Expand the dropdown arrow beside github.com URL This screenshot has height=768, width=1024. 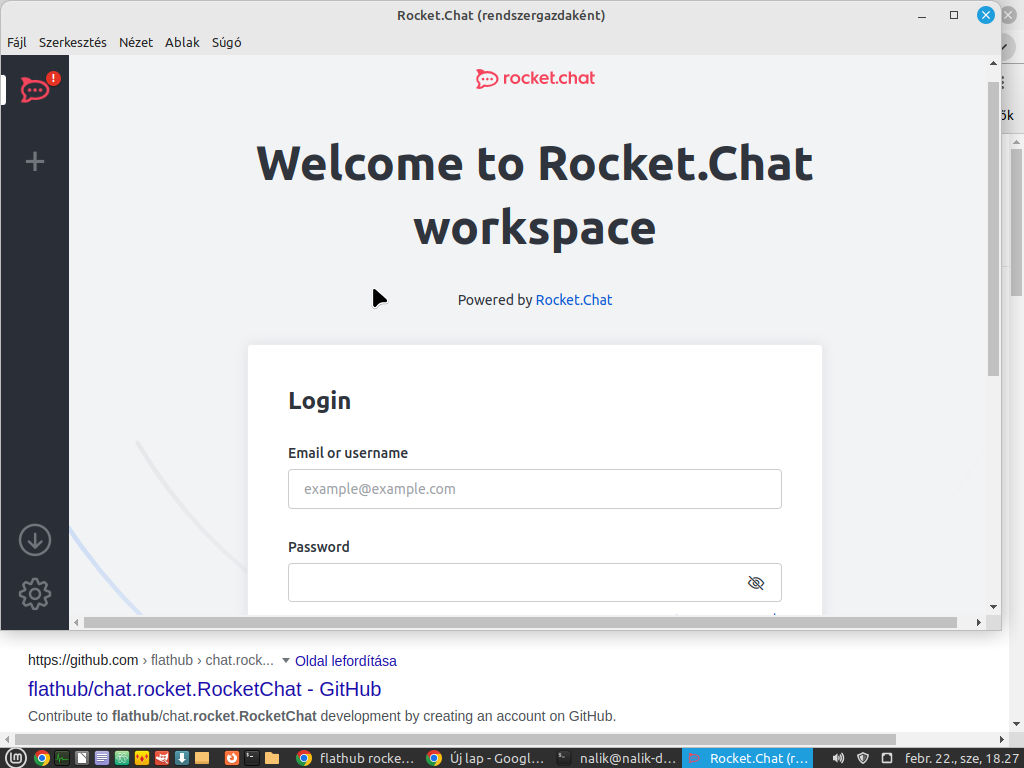click(285, 661)
